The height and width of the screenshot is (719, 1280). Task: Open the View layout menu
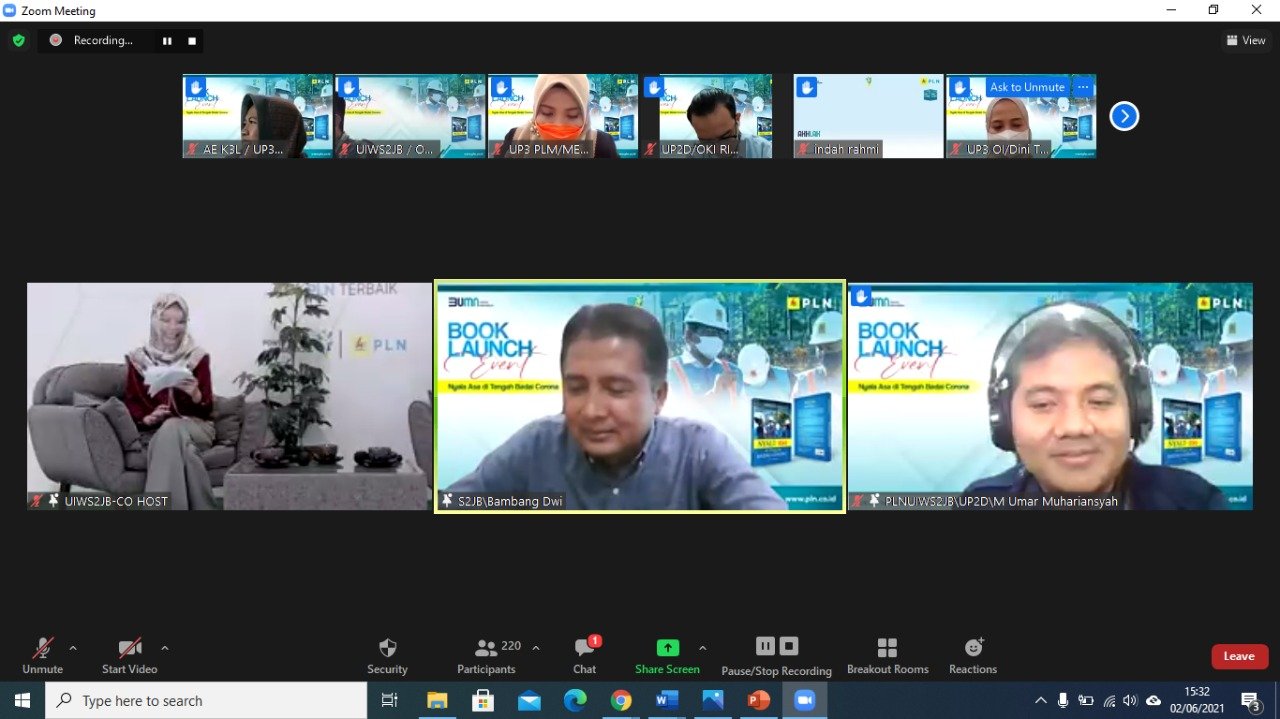[1246, 40]
